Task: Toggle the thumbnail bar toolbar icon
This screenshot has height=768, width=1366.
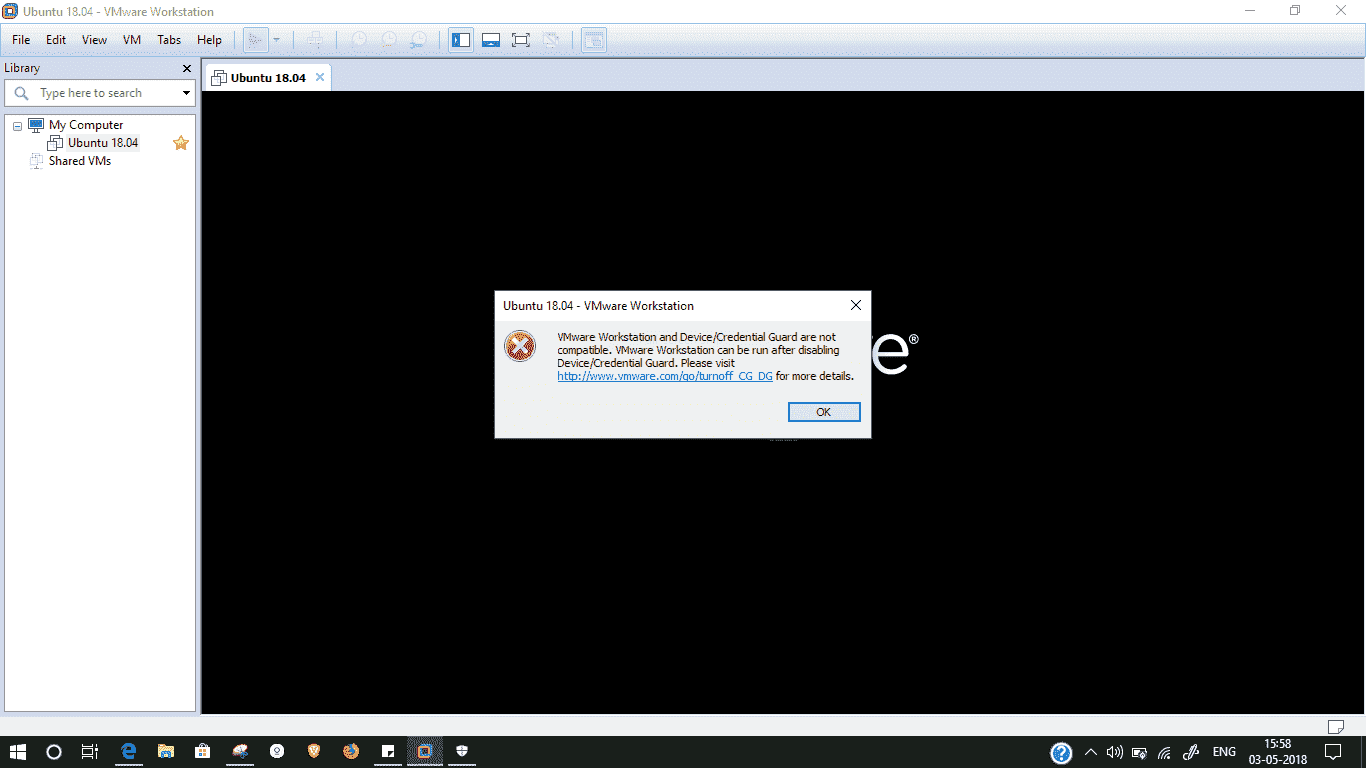Action: point(491,40)
